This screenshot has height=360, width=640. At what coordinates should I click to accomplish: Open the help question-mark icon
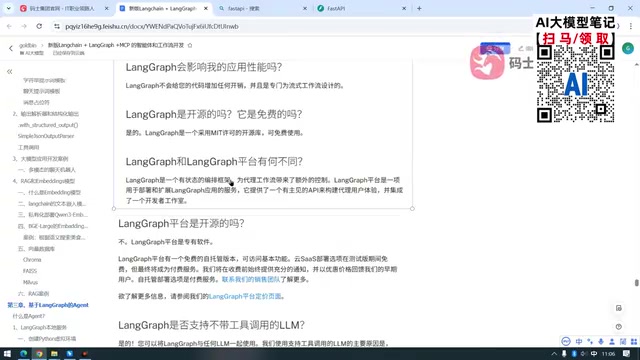pos(619,327)
